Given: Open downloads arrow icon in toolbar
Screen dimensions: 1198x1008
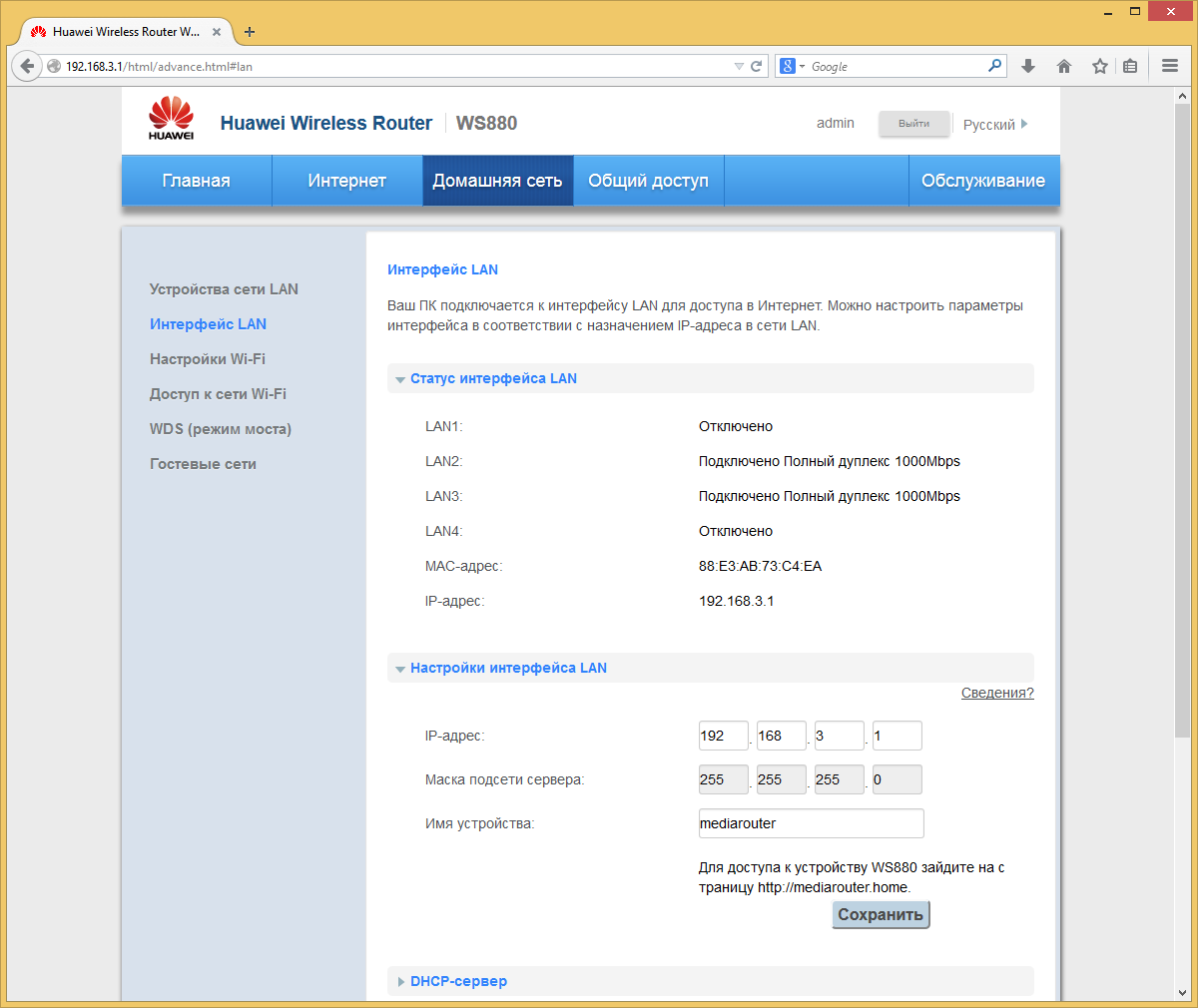Looking at the screenshot, I should click(1028, 66).
